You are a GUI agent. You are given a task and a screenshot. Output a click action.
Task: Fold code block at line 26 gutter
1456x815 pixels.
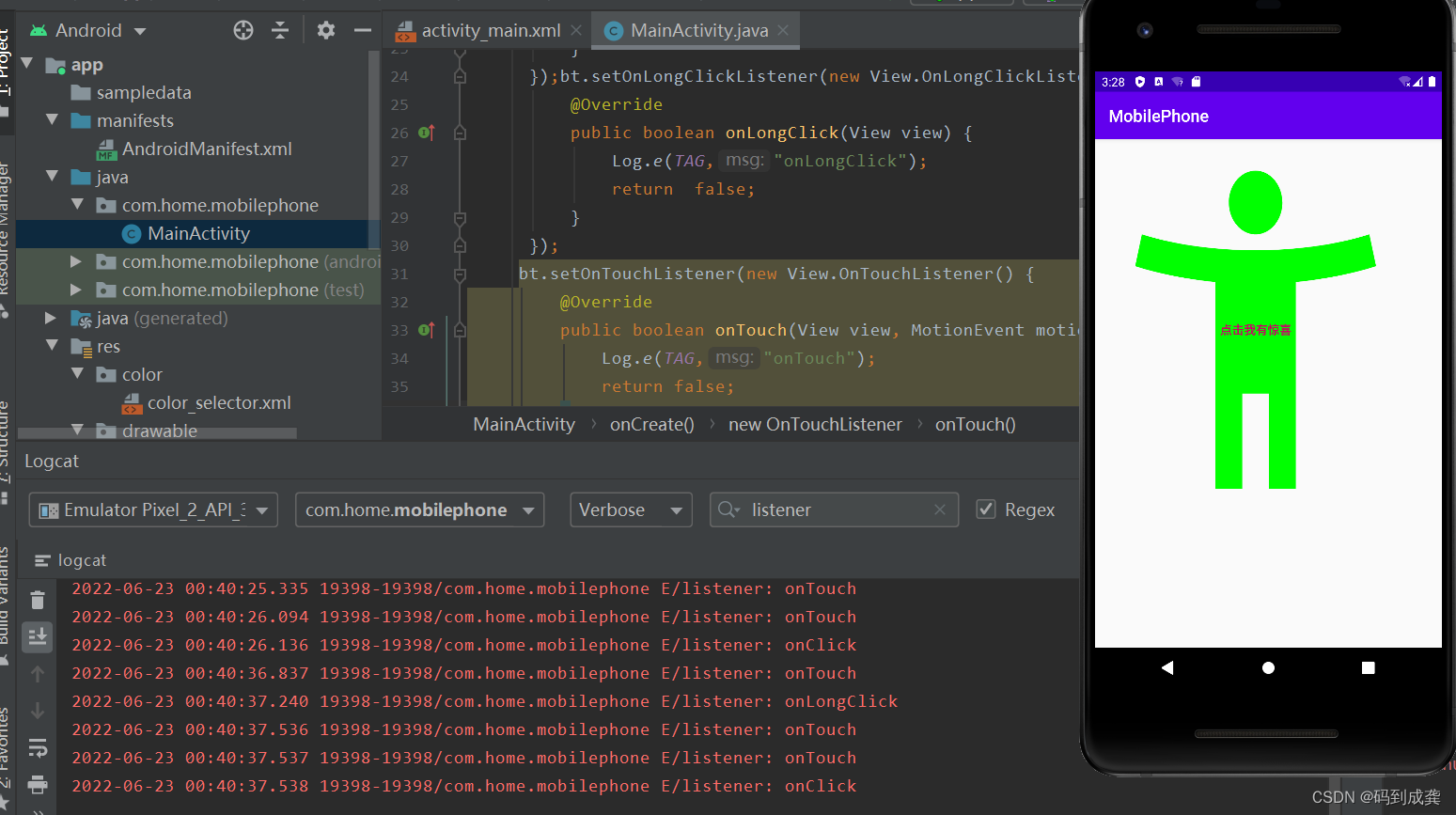(x=460, y=133)
